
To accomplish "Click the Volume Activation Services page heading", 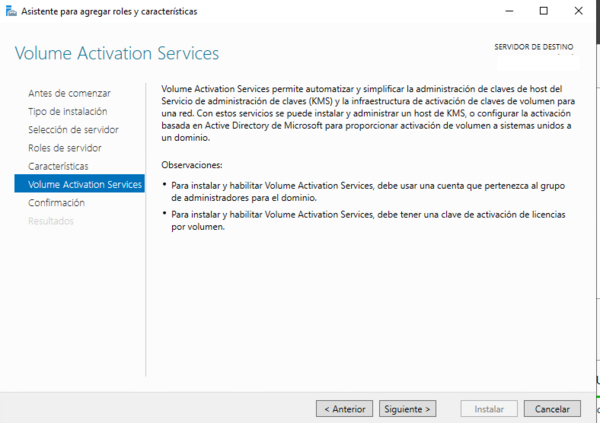I will point(117,53).
